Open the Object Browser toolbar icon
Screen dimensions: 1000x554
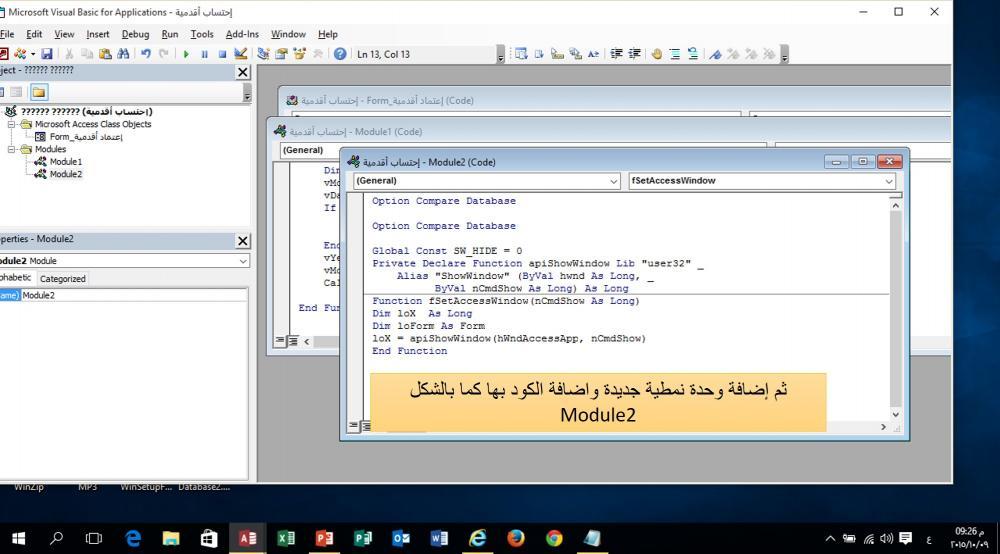tap(299, 54)
